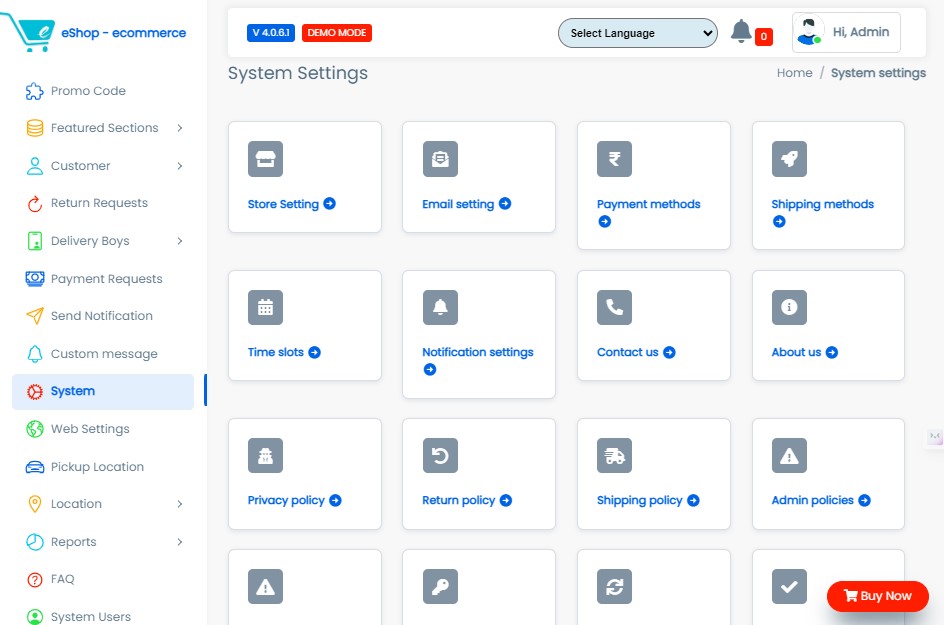
Task: Click the Shipping policy truck icon
Action: [614, 455]
